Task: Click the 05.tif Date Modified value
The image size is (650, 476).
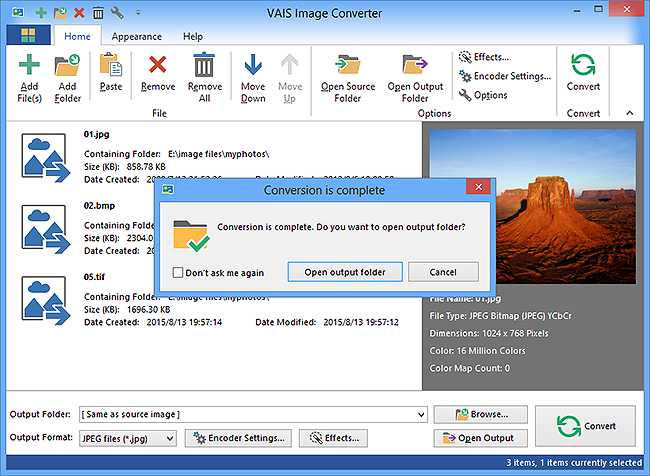Action: click(x=361, y=322)
